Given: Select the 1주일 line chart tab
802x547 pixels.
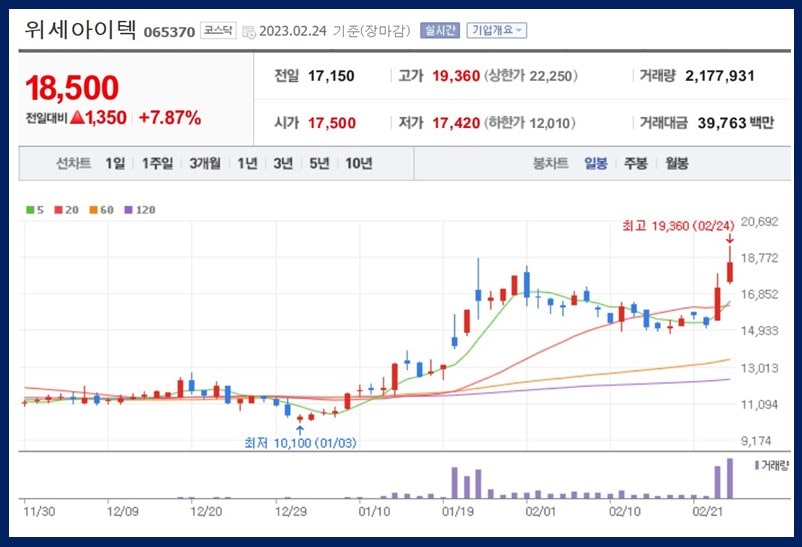Looking at the screenshot, I should click(158, 163).
